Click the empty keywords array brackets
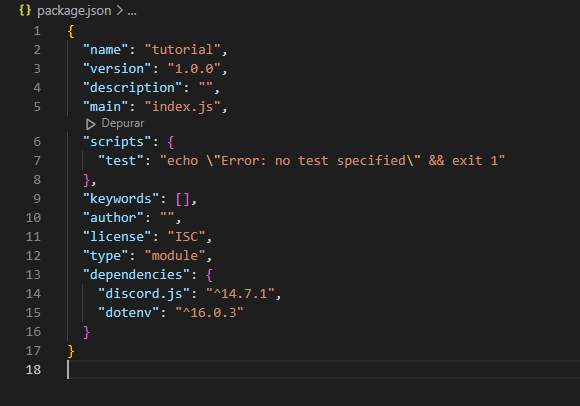 pos(182,199)
